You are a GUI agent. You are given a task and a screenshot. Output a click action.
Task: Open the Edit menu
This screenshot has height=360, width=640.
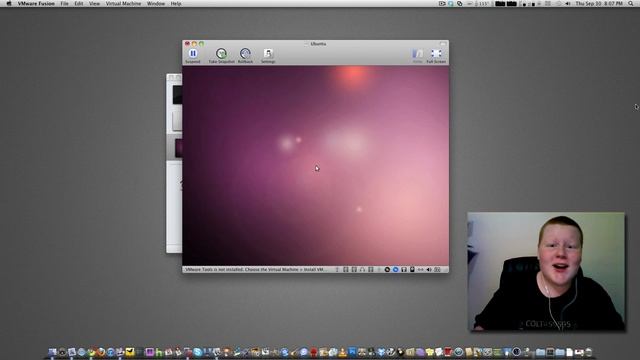pos(79,4)
